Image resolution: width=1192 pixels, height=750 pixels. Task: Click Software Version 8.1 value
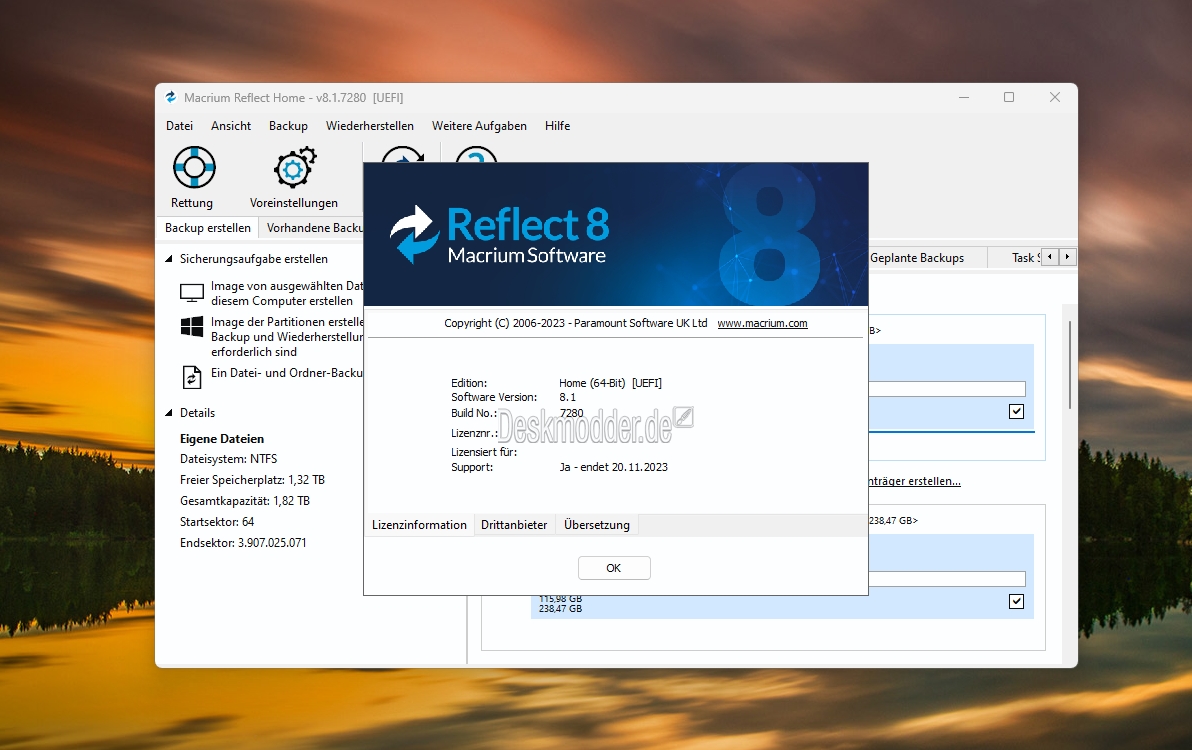[567, 397]
